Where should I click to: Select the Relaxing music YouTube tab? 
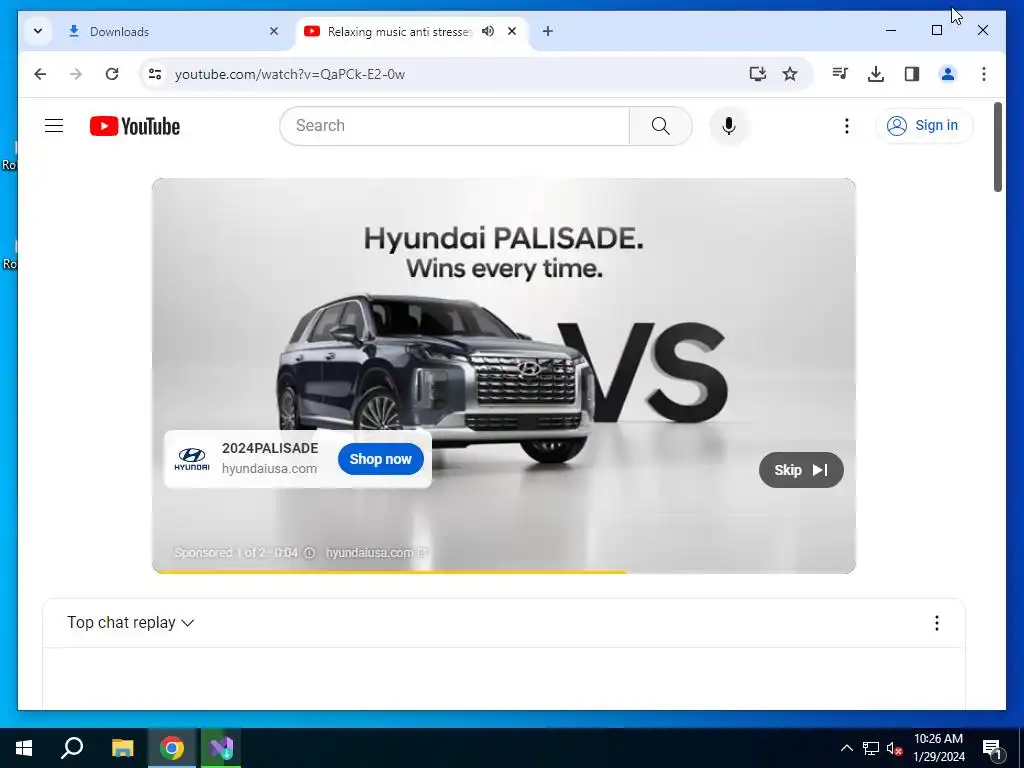point(400,31)
